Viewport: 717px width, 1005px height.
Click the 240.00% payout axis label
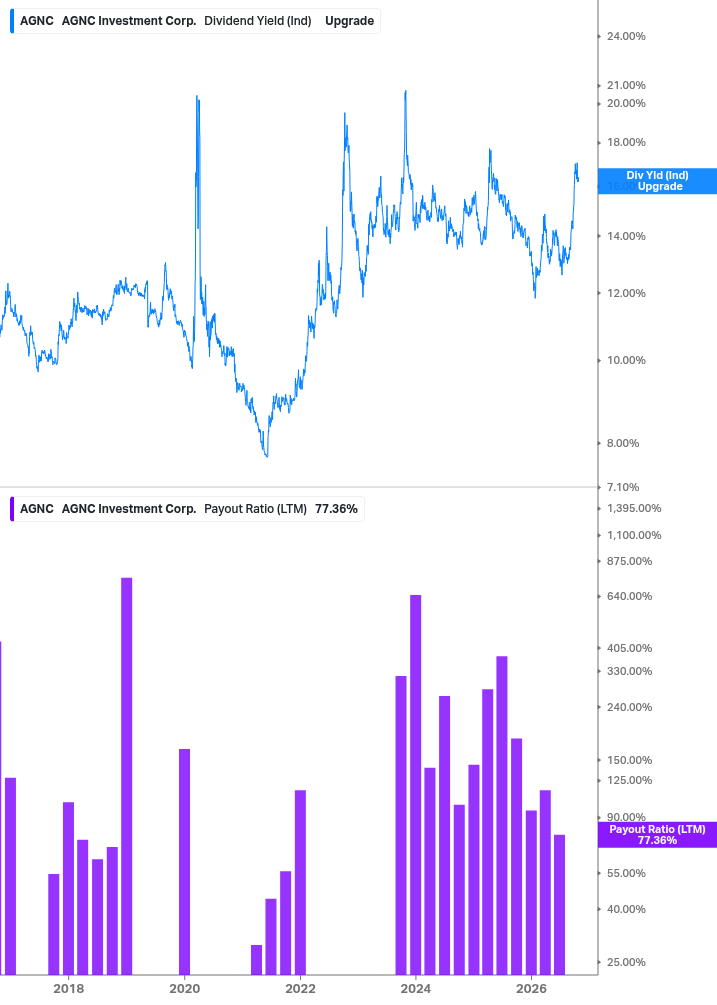pyautogui.click(x=629, y=707)
